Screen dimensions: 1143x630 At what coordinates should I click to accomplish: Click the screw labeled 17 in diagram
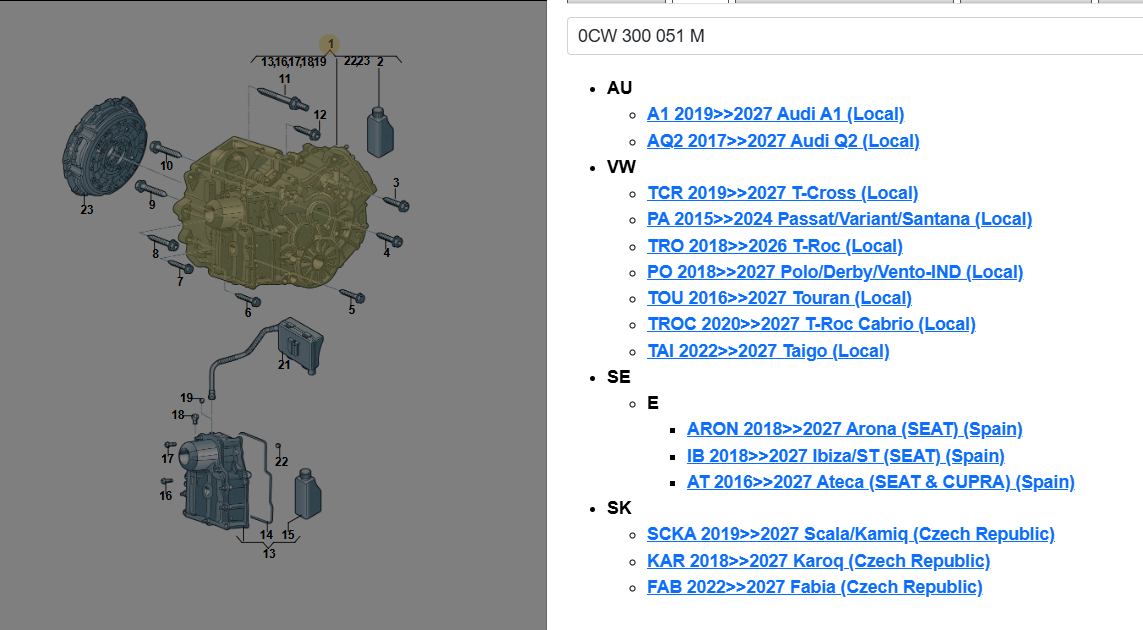pos(170,445)
